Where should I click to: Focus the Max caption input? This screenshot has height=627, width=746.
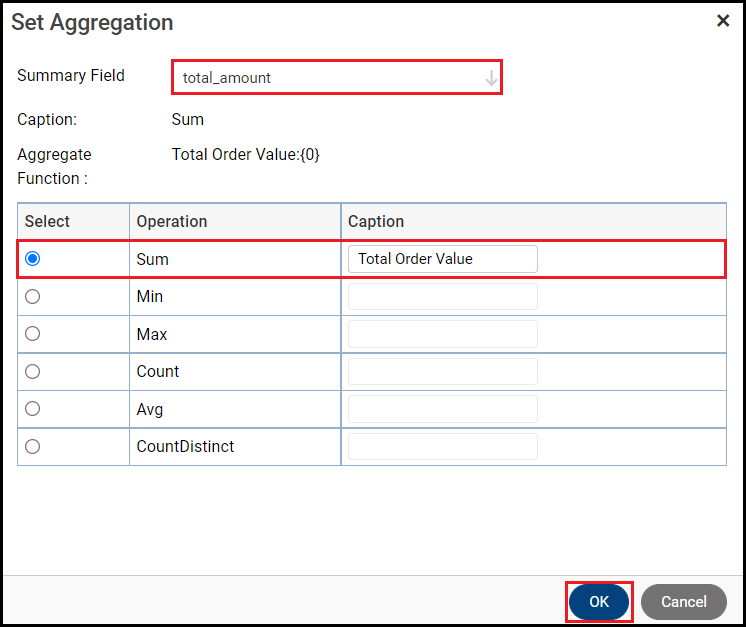442,334
